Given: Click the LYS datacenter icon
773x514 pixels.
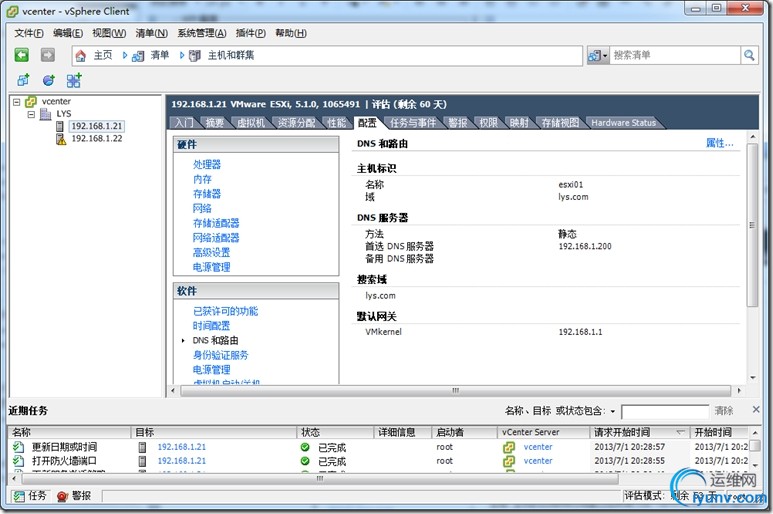Looking at the screenshot, I should 46,114.
